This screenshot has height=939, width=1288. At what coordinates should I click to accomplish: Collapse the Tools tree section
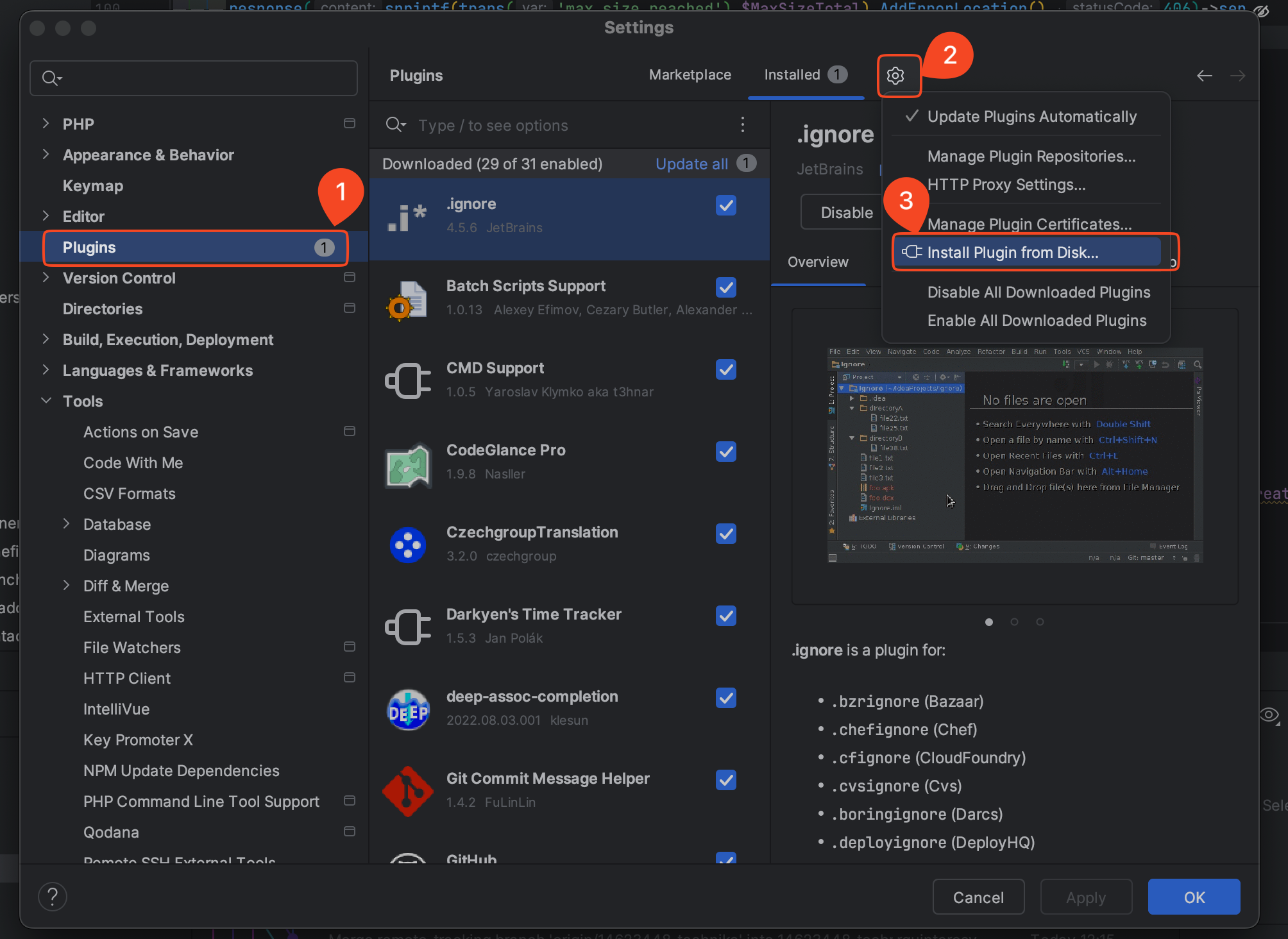pos(46,401)
